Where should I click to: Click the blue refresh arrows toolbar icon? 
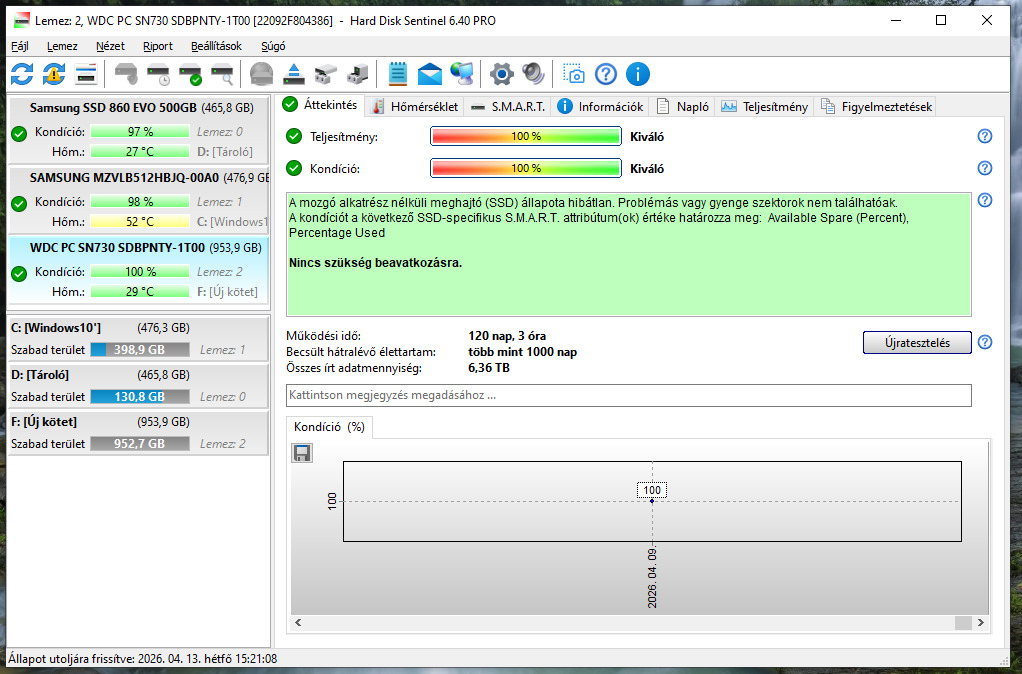coord(22,74)
